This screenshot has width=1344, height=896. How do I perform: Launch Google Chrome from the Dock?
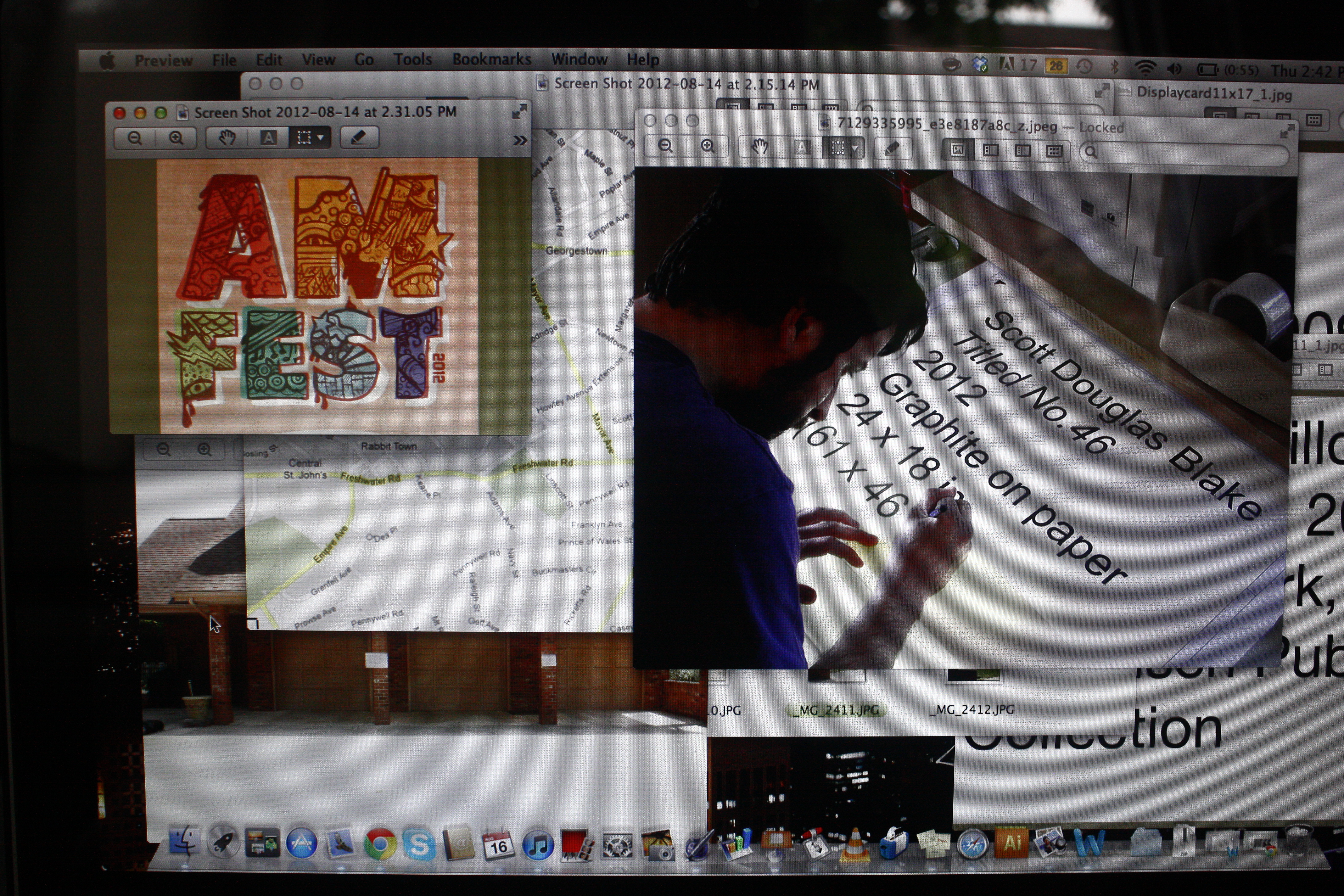(x=380, y=844)
